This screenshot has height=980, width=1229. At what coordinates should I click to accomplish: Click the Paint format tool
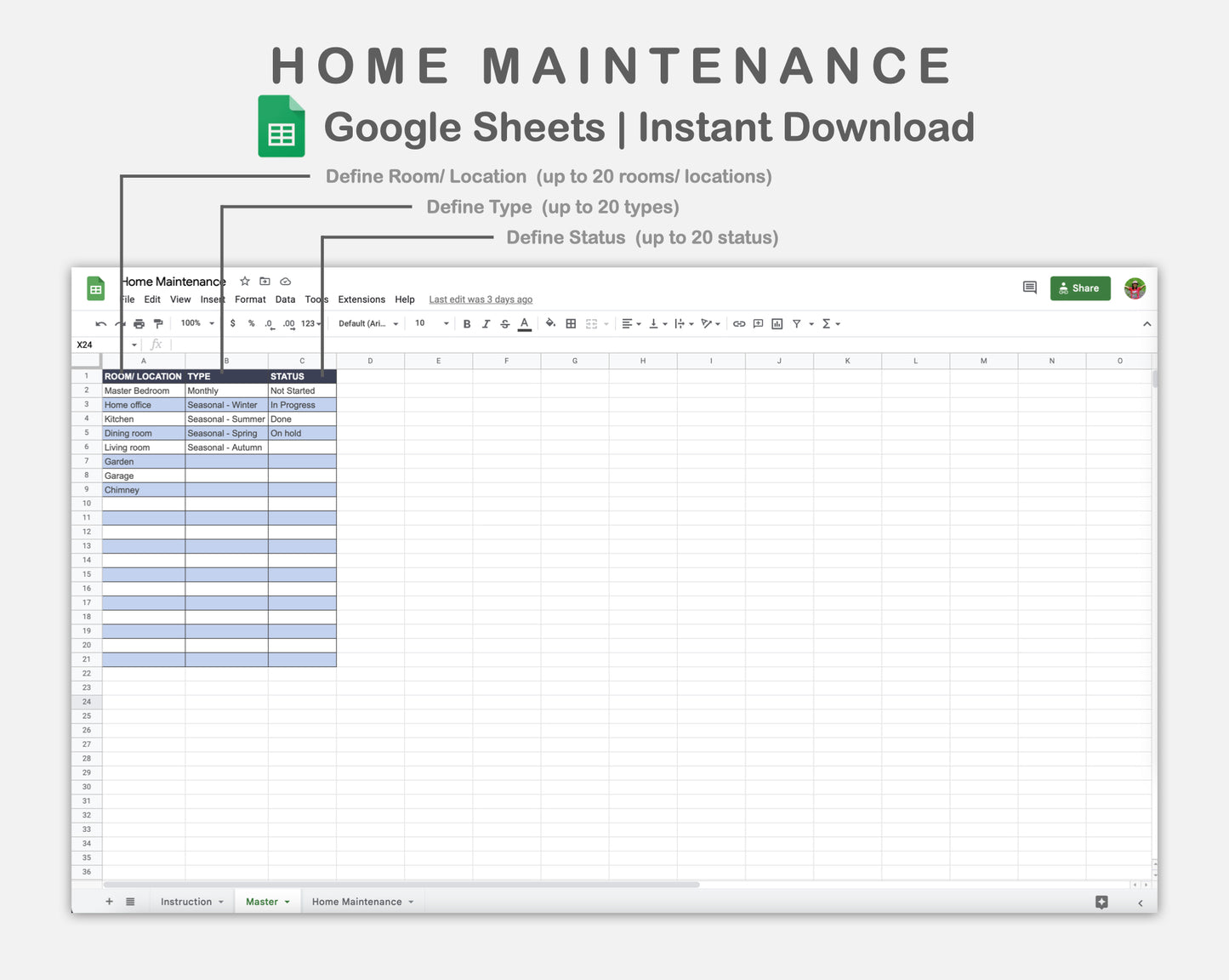click(x=158, y=323)
